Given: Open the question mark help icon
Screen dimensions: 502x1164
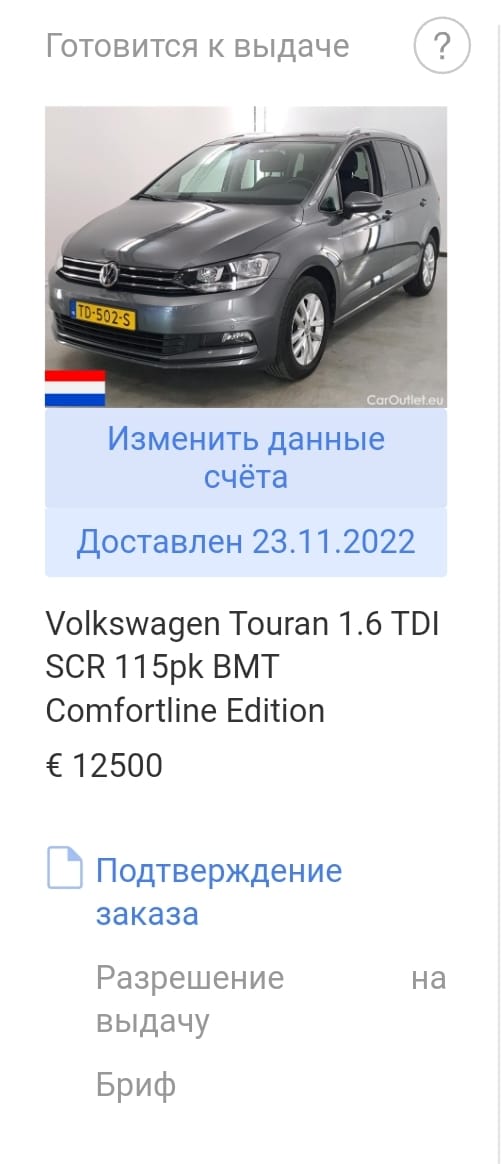Looking at the screenshot, I should (x=442, y=46).
